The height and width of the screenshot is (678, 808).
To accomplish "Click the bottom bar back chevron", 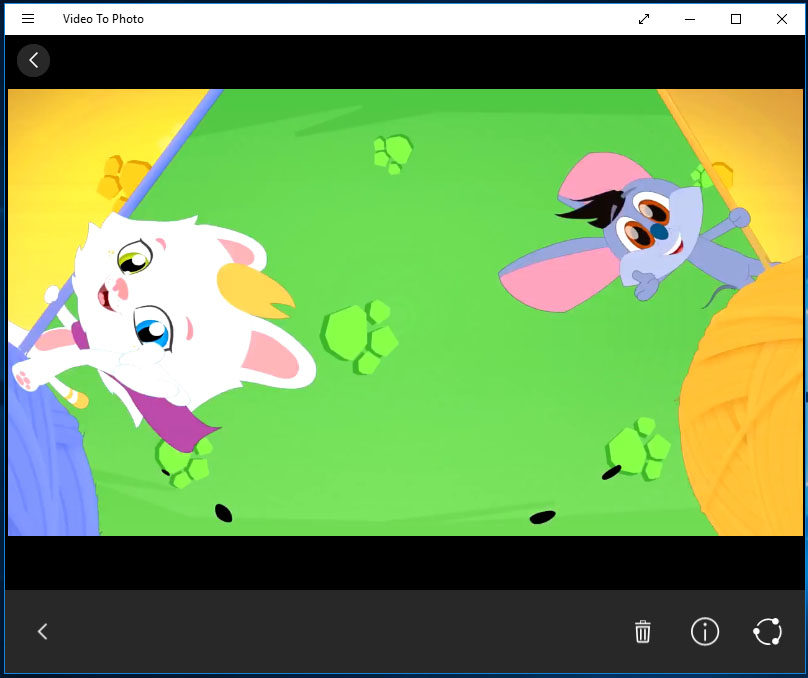I will pyautogui.click(x=43, y=632).
